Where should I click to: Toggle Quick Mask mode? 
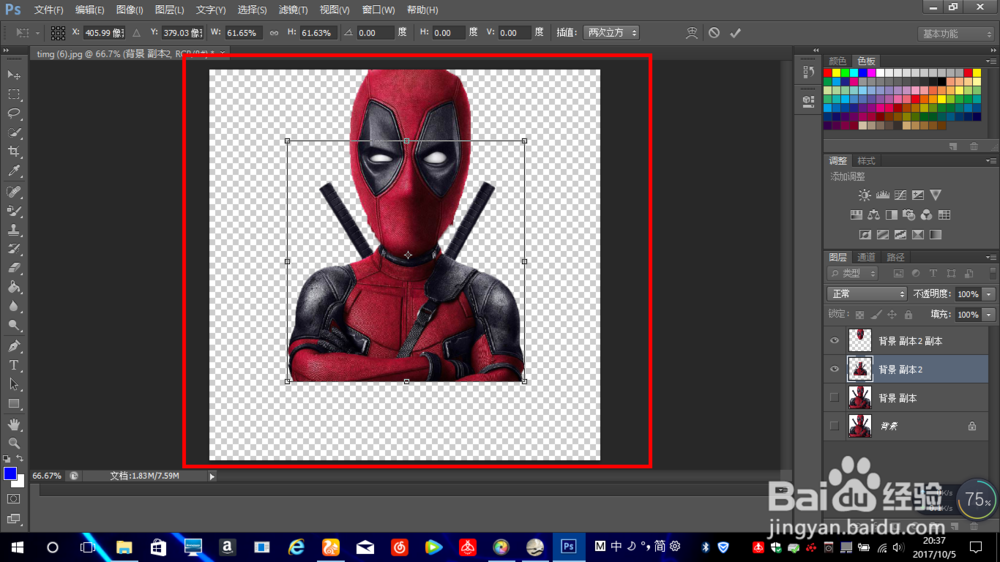(x=13, y=499)
